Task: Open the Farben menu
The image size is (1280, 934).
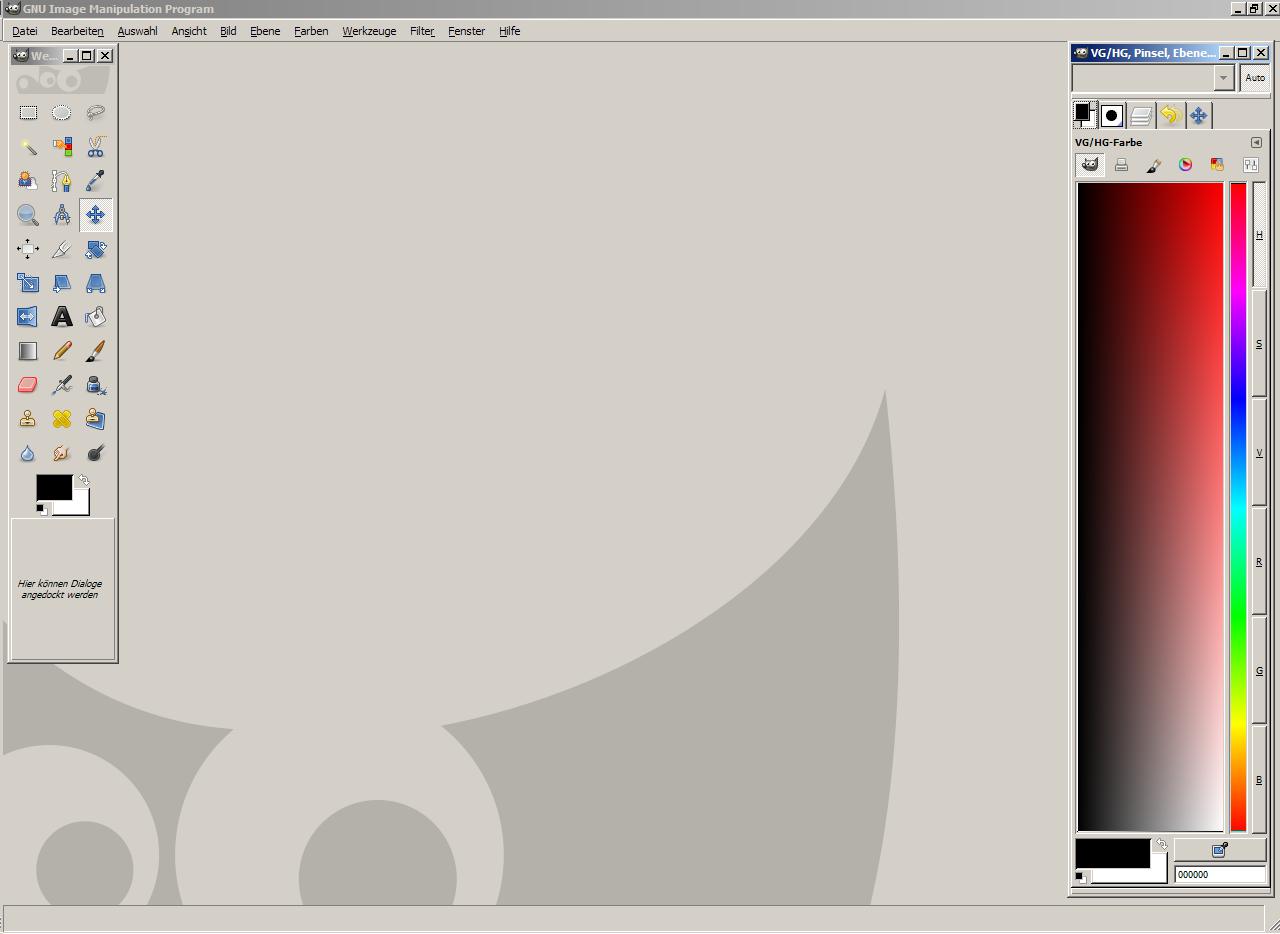Action: 311,31
